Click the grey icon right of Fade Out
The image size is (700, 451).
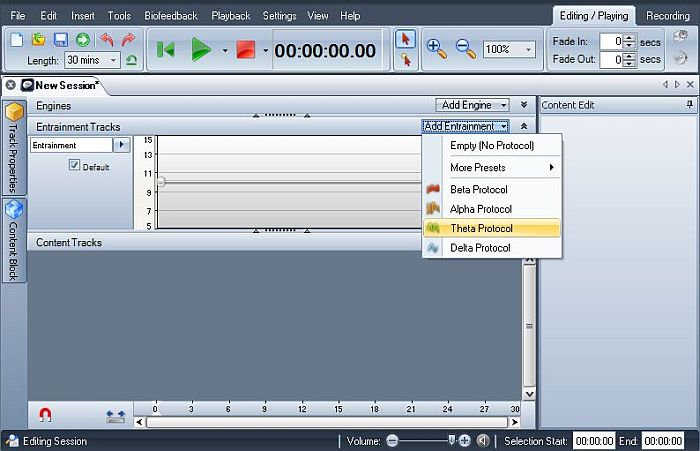click(x=679, y=58)
